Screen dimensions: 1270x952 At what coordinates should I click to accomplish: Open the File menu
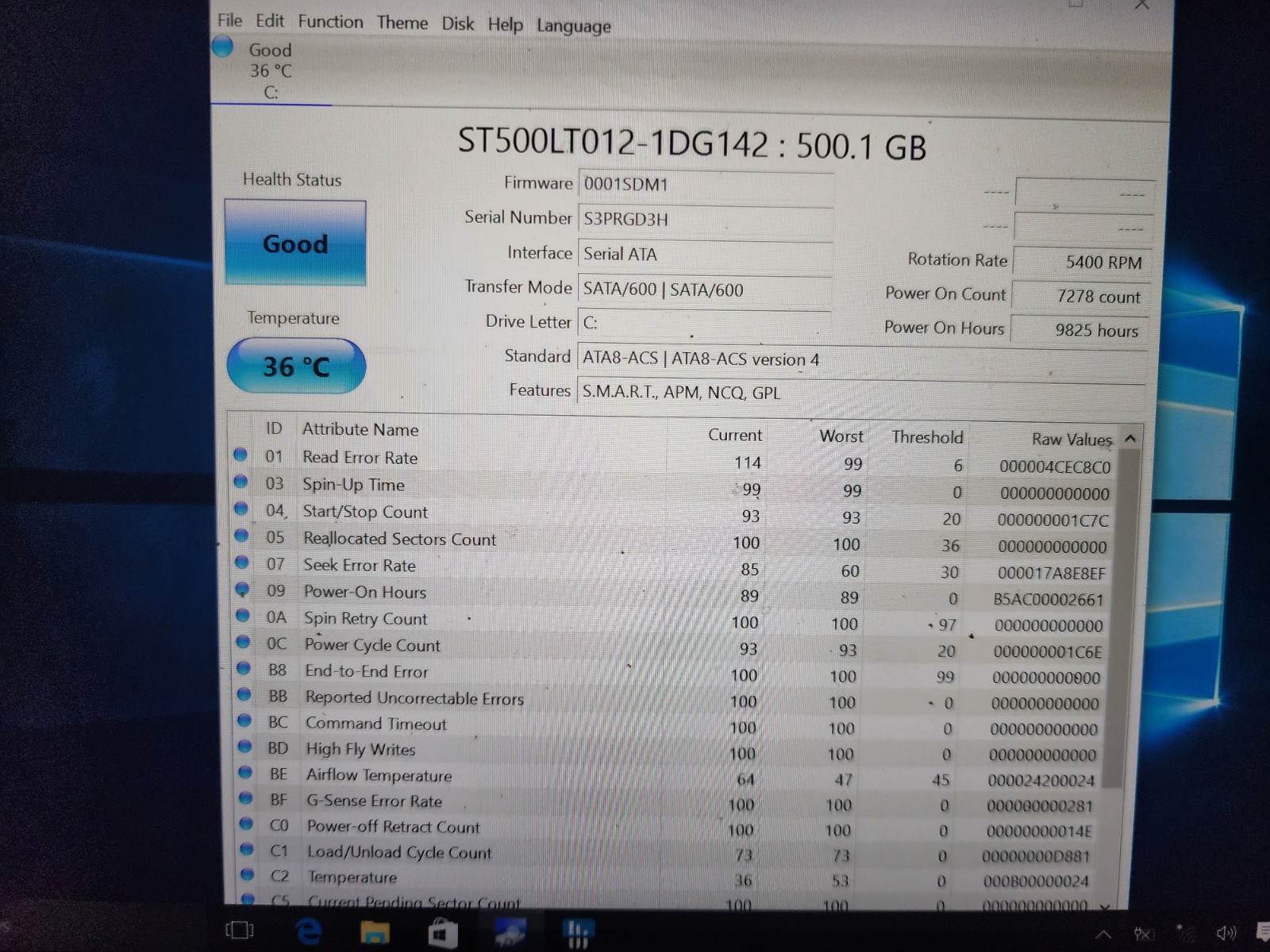coord(229,20)
